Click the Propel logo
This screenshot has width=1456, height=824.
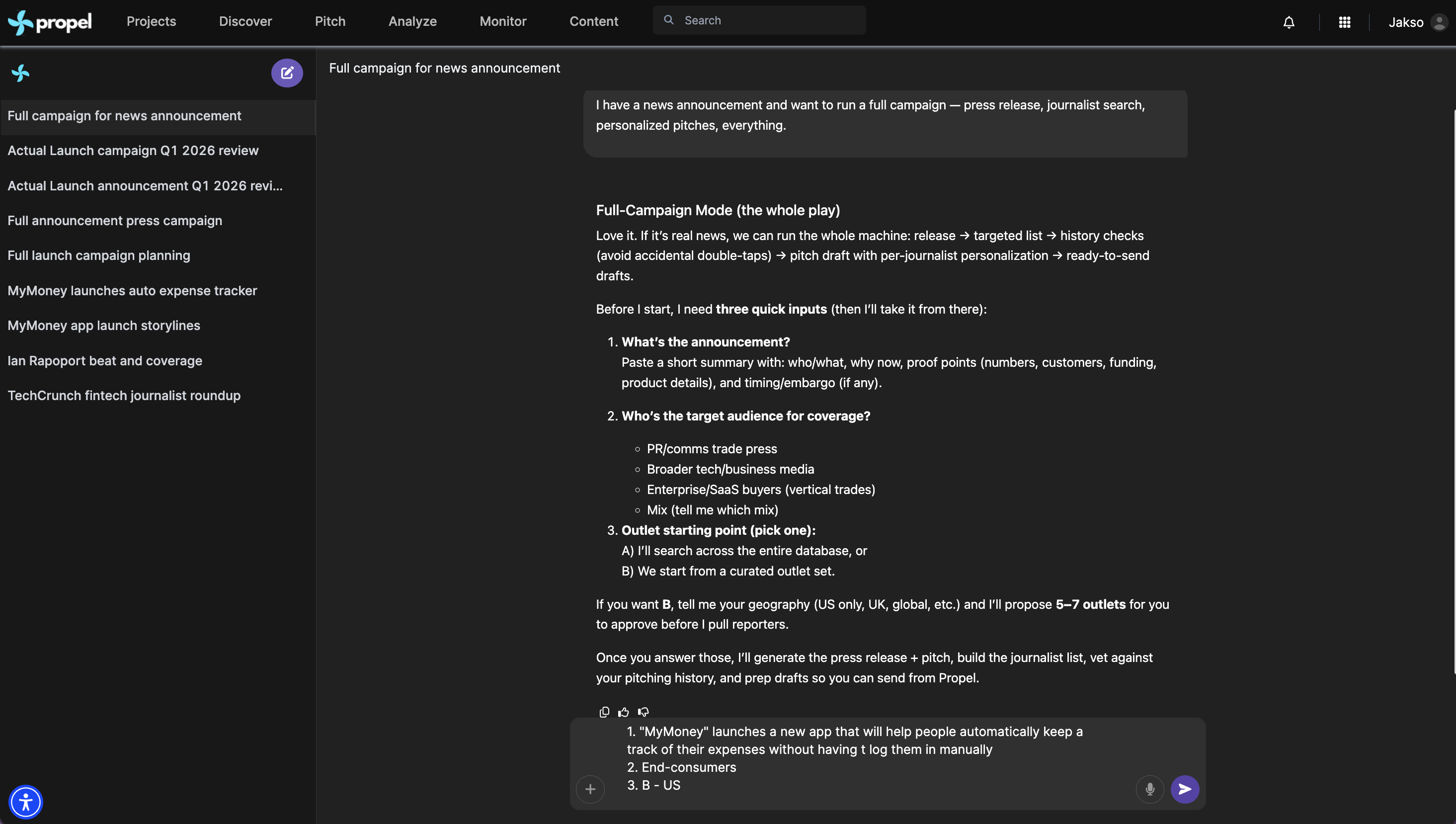(50, 22)
